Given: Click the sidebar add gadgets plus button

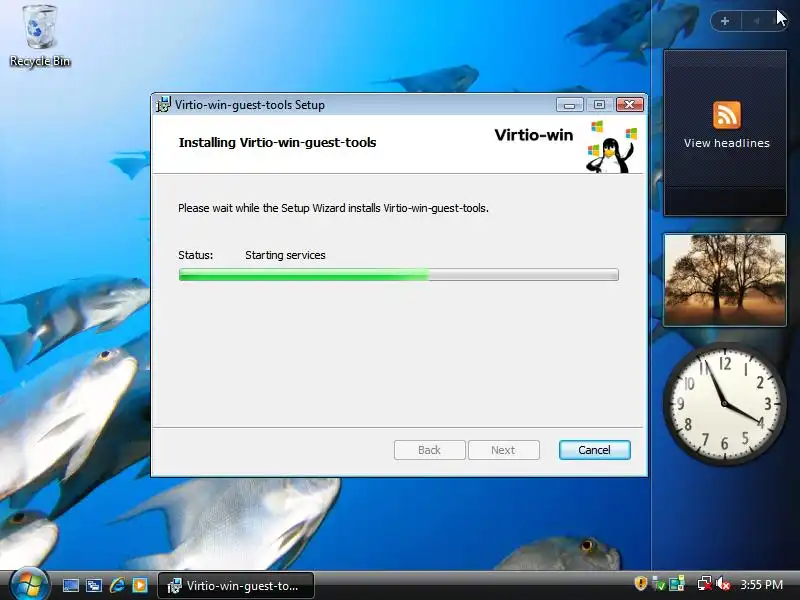Looking at the screenshot, I should 725,21.
